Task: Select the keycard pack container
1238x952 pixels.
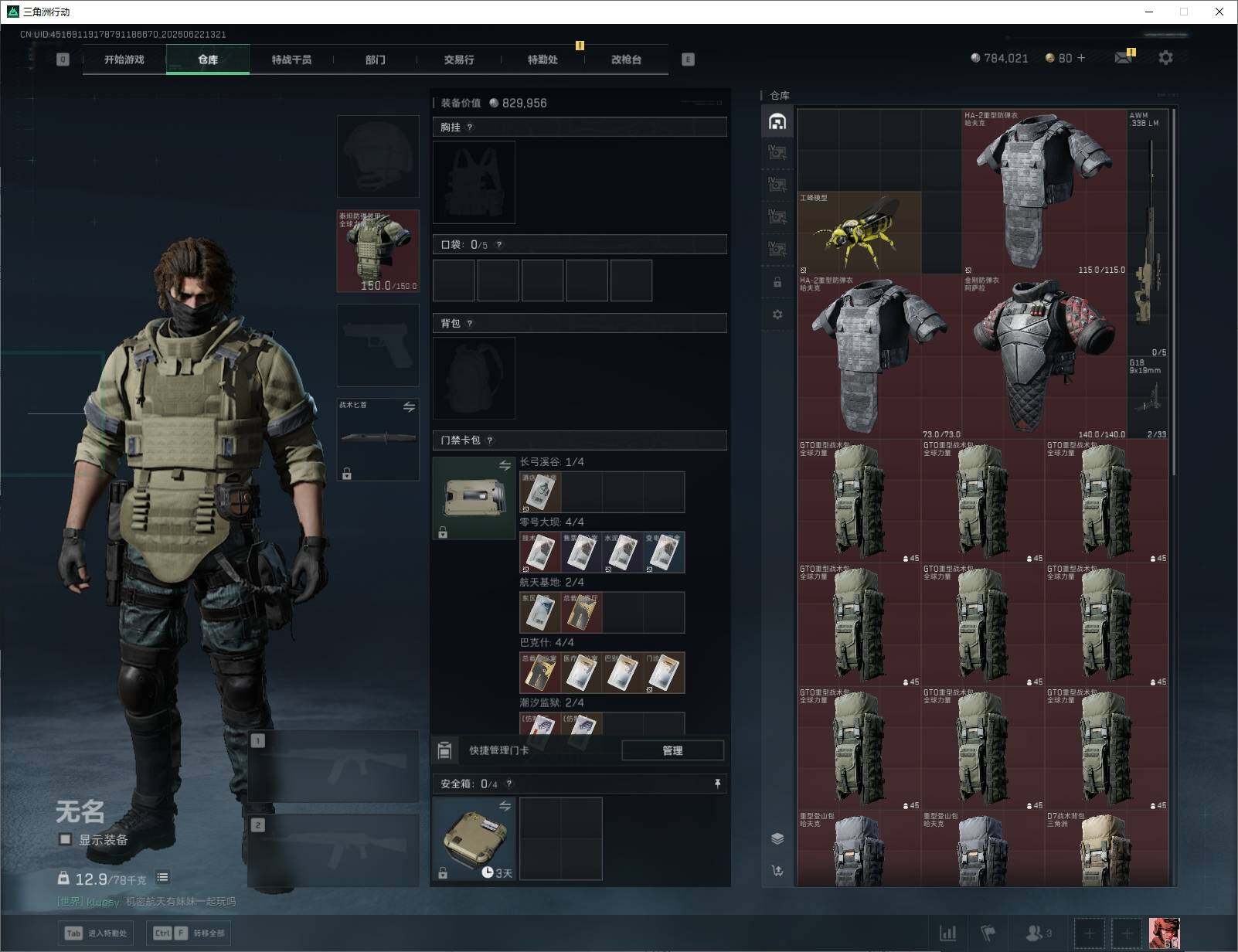Action: (x=474, y=498)
